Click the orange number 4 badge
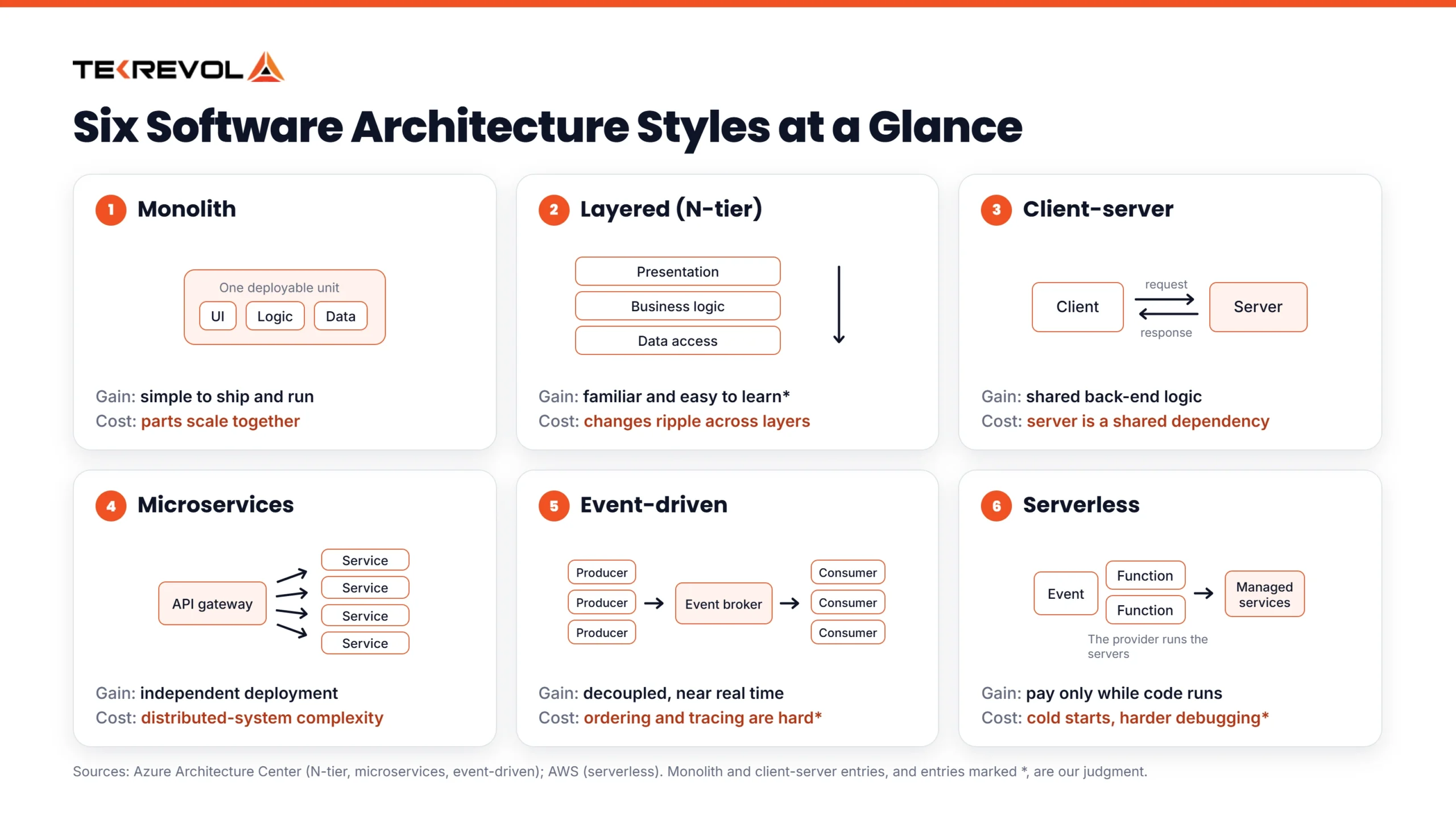 111,506
